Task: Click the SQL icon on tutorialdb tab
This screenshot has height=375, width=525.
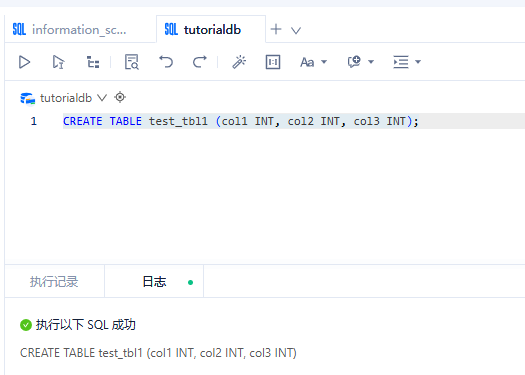Action: (x=171, y=29)
